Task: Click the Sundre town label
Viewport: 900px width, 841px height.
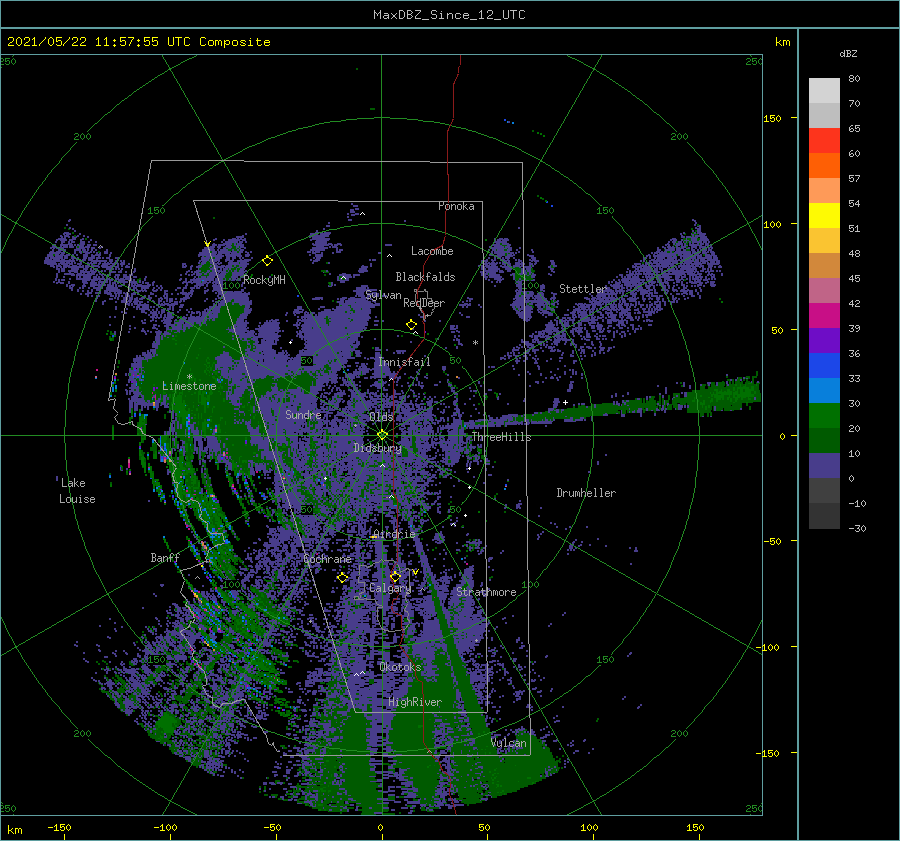Action: [x=303, y=414]
